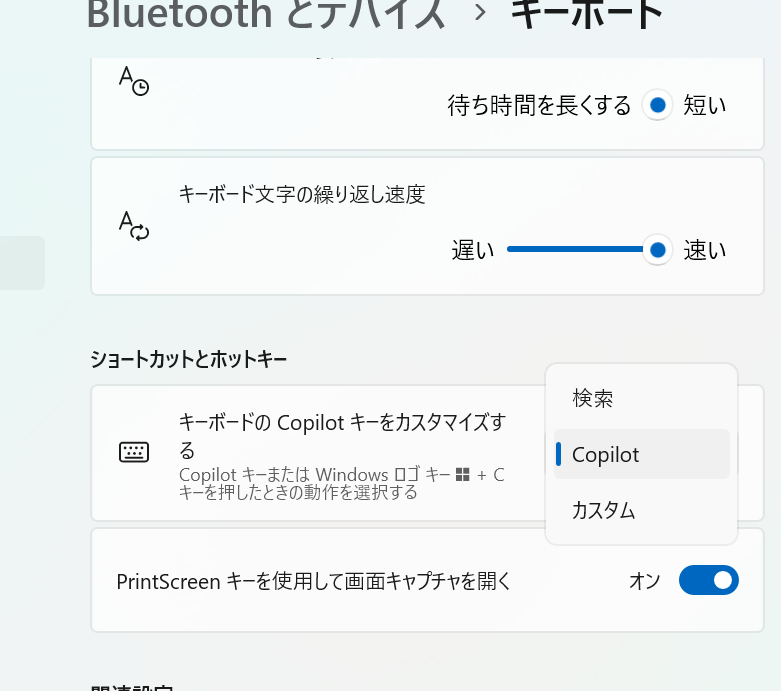Click the キーボード breadcrumb title
The image size is (781, 691).
click(587, 14)
